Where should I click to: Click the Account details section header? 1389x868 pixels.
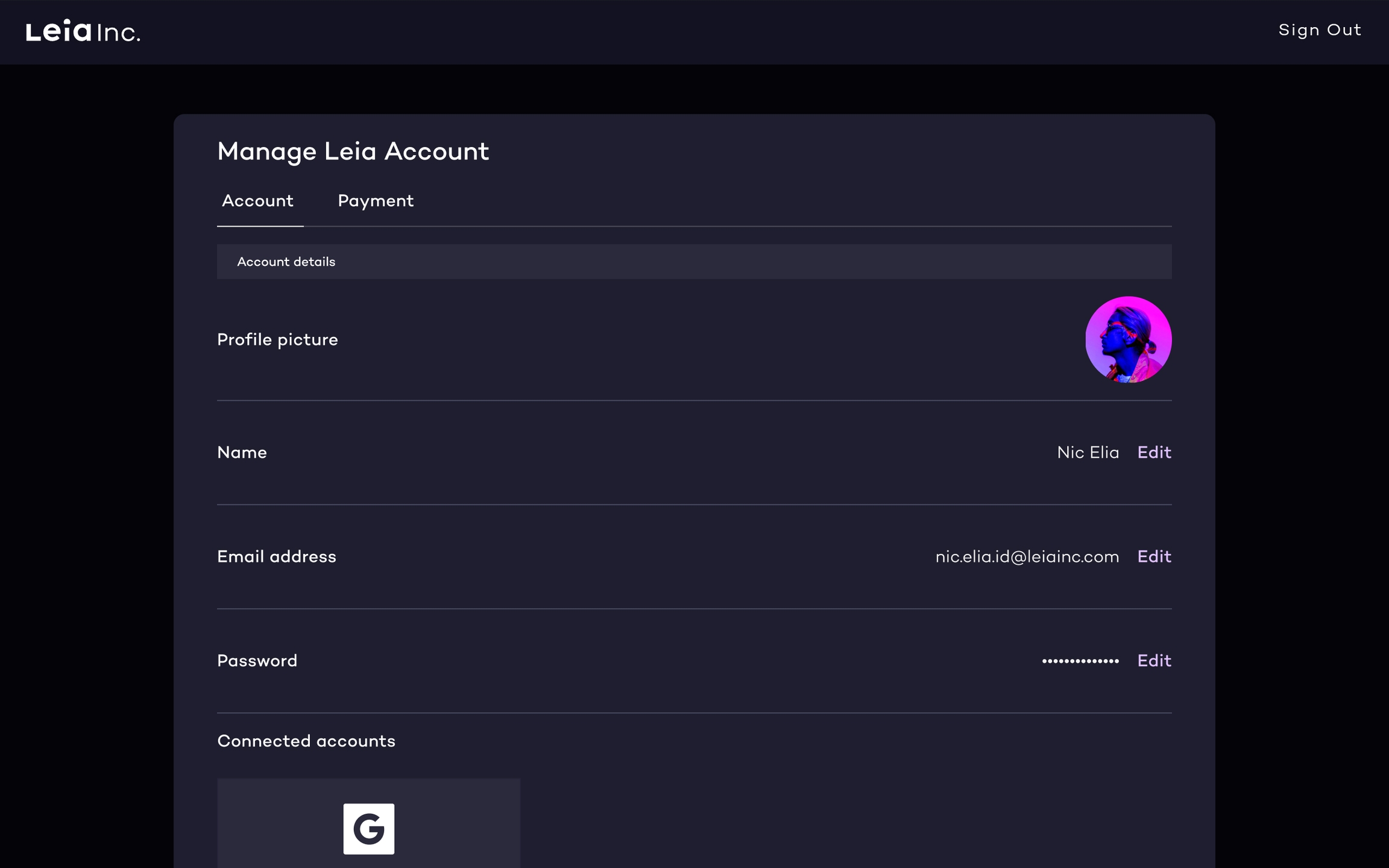coord(286,262)
